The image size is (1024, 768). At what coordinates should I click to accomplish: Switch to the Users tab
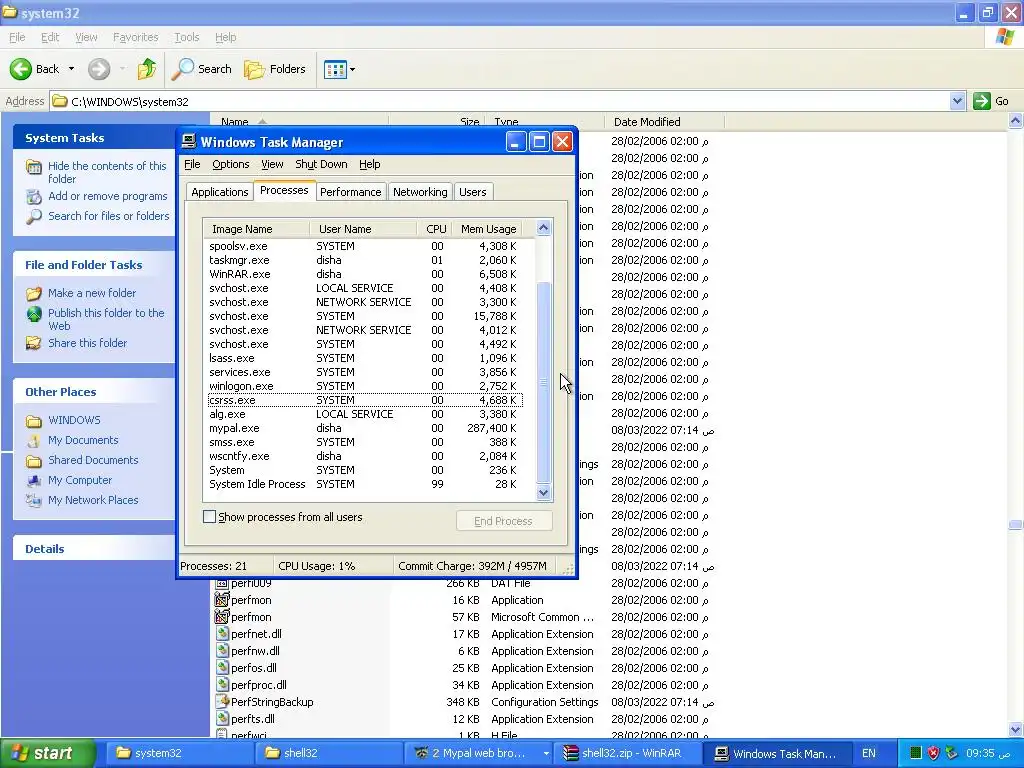point(472,192)
